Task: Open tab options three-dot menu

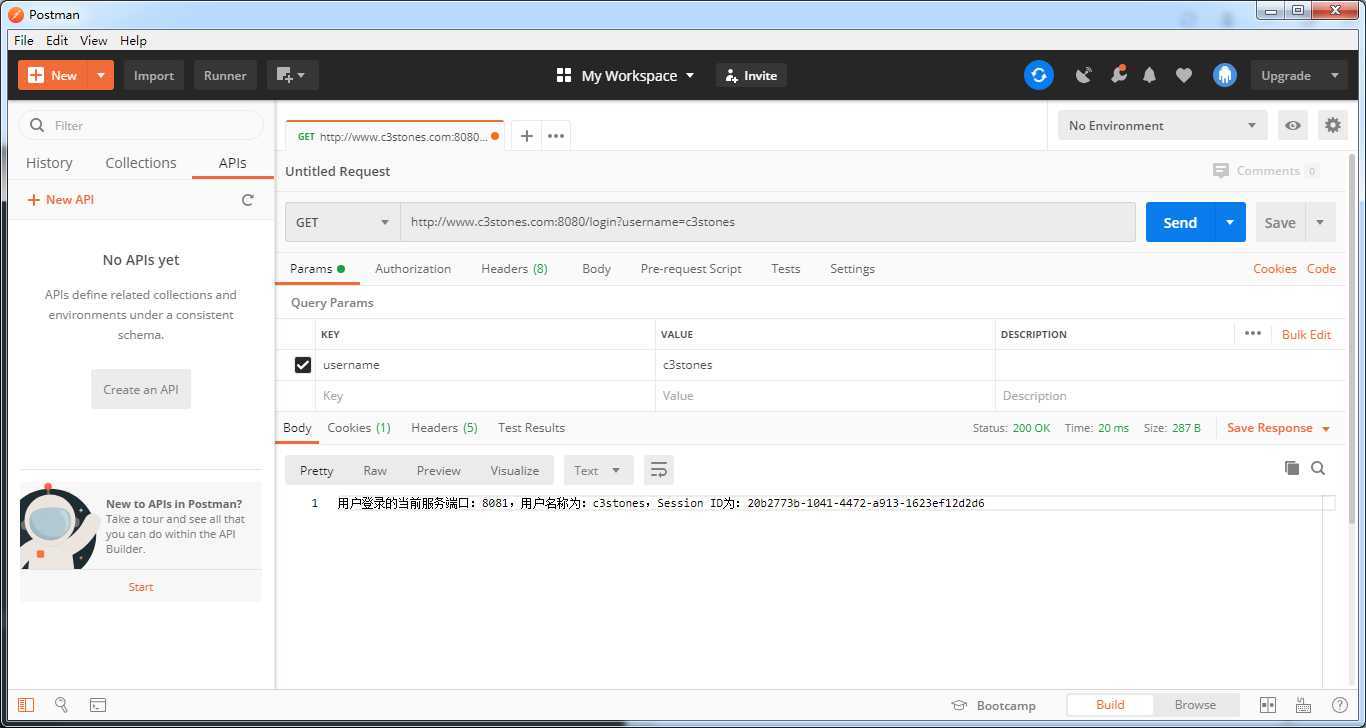Action: 556,136
